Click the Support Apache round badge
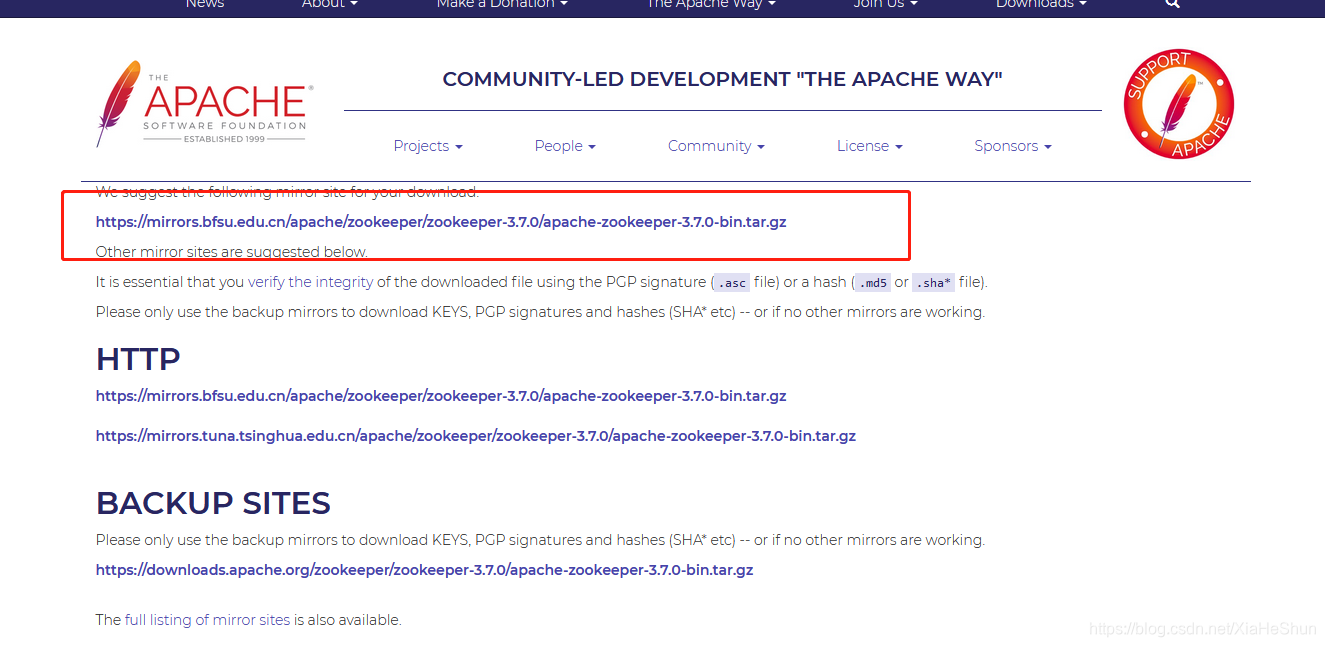This screenshot has height=647, width=1325. click(1178, 103)
